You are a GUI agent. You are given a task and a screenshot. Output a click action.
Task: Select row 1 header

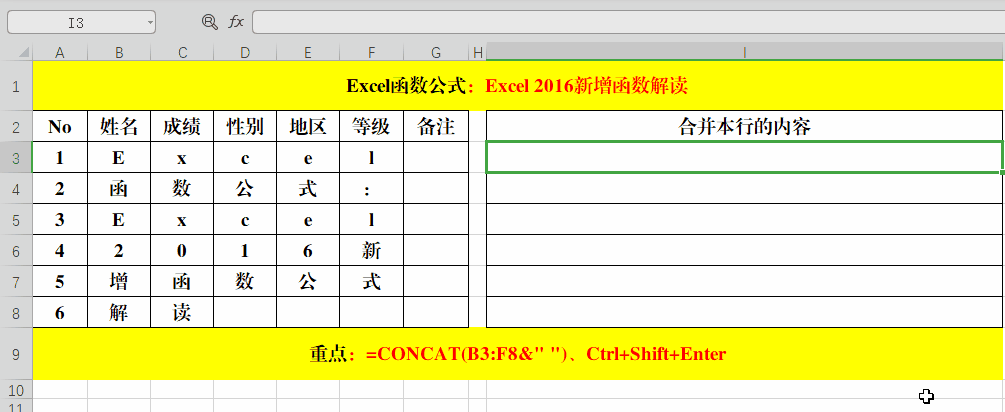(x=16, y=85)
